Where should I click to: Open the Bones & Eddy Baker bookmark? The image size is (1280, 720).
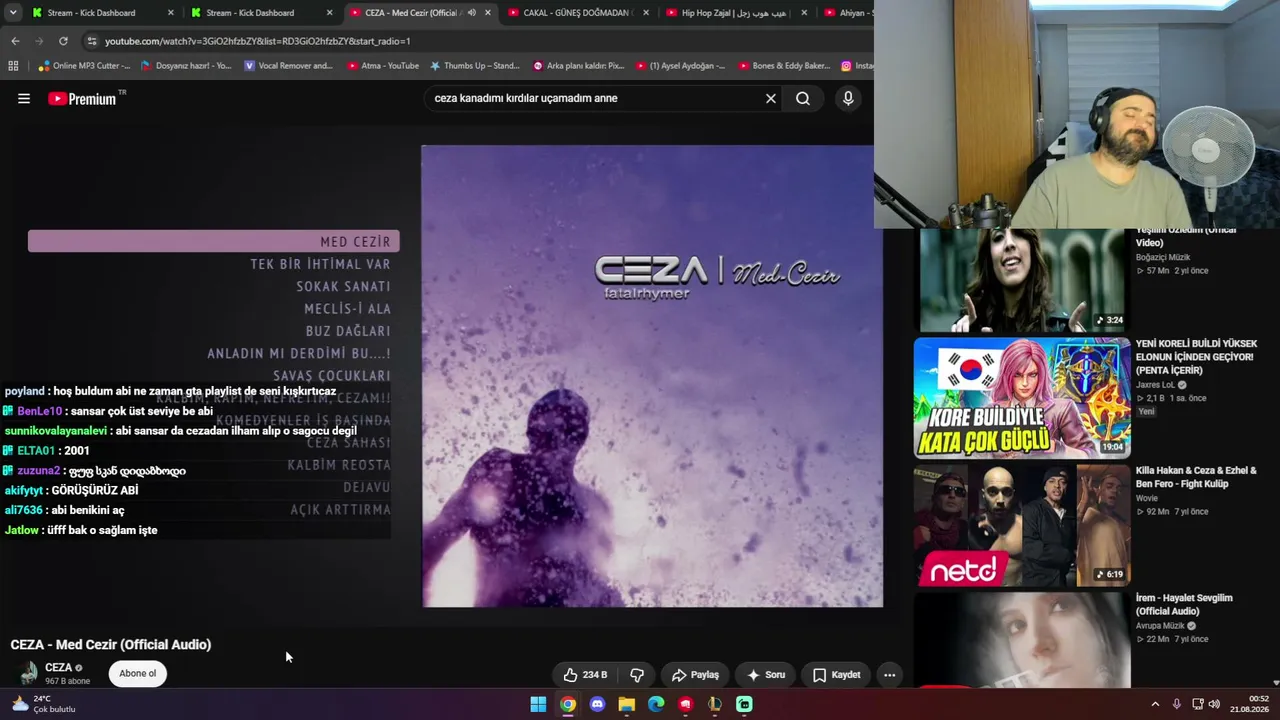click(x=784, y=66)
